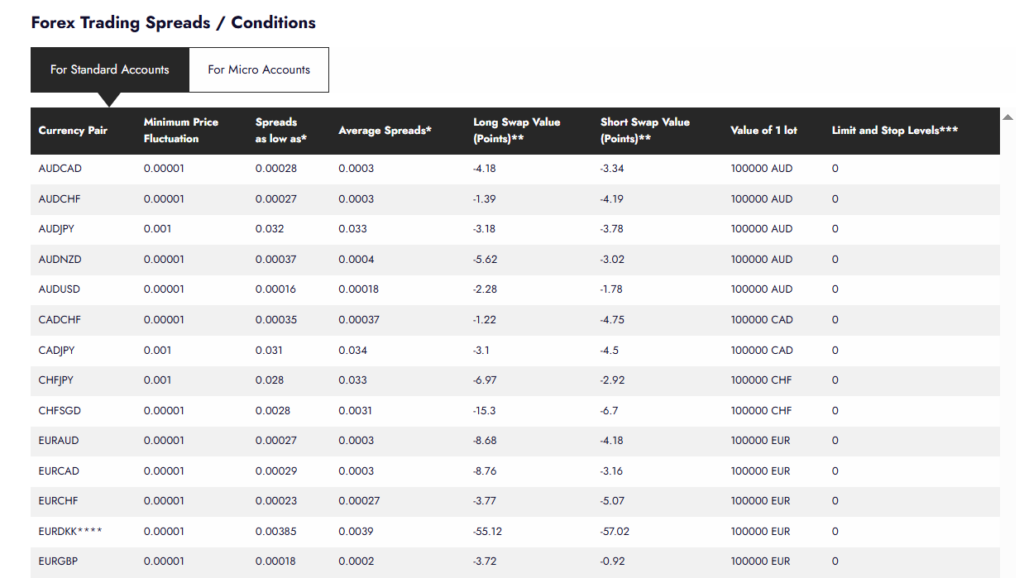Image resolution: width=1024 pixels, height=578 pixels.
Task: Click the AUDUSD currency pair cell
Action: coord(60,289)
